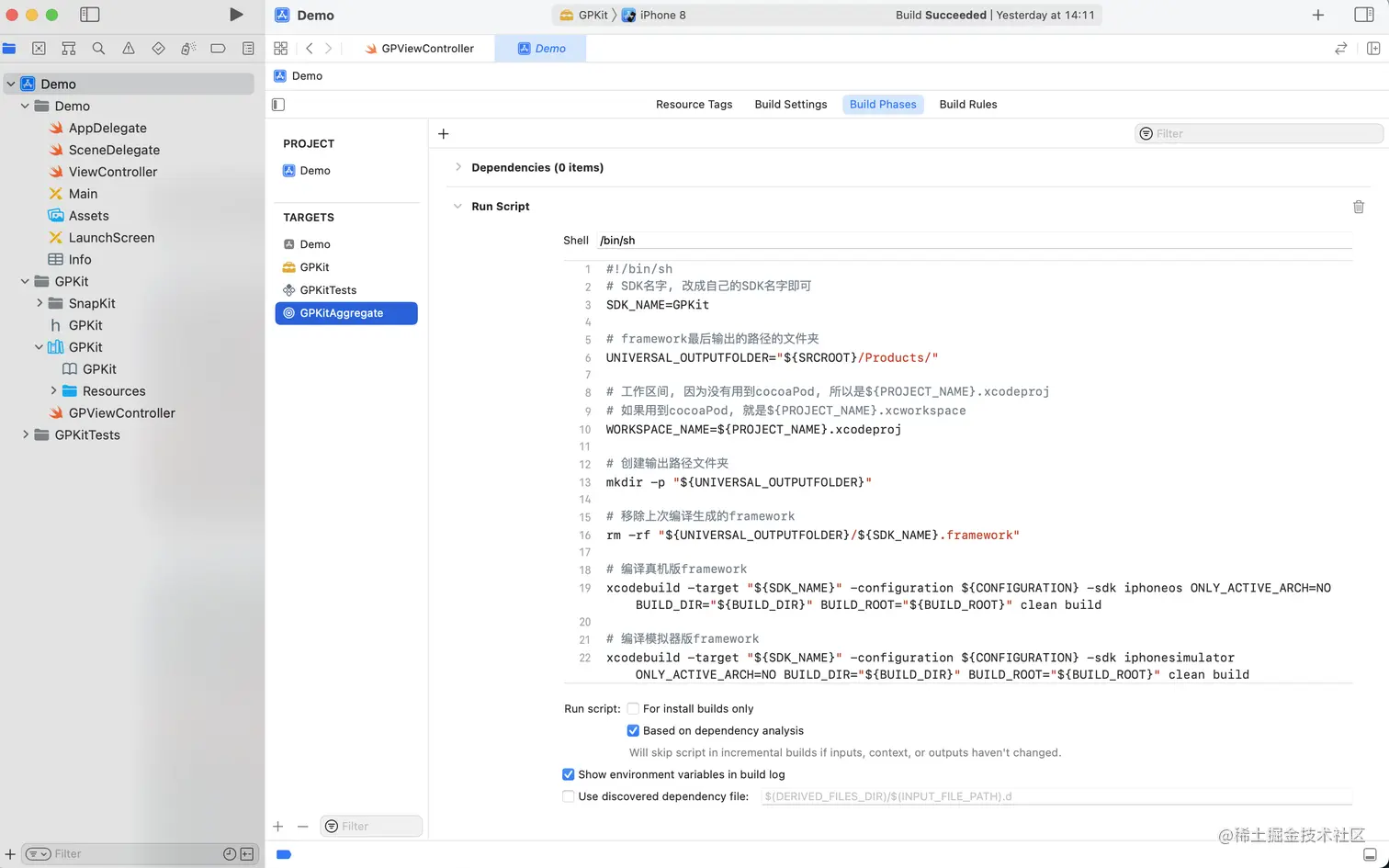Select the GPKitAggregate target

pos(346,313)
